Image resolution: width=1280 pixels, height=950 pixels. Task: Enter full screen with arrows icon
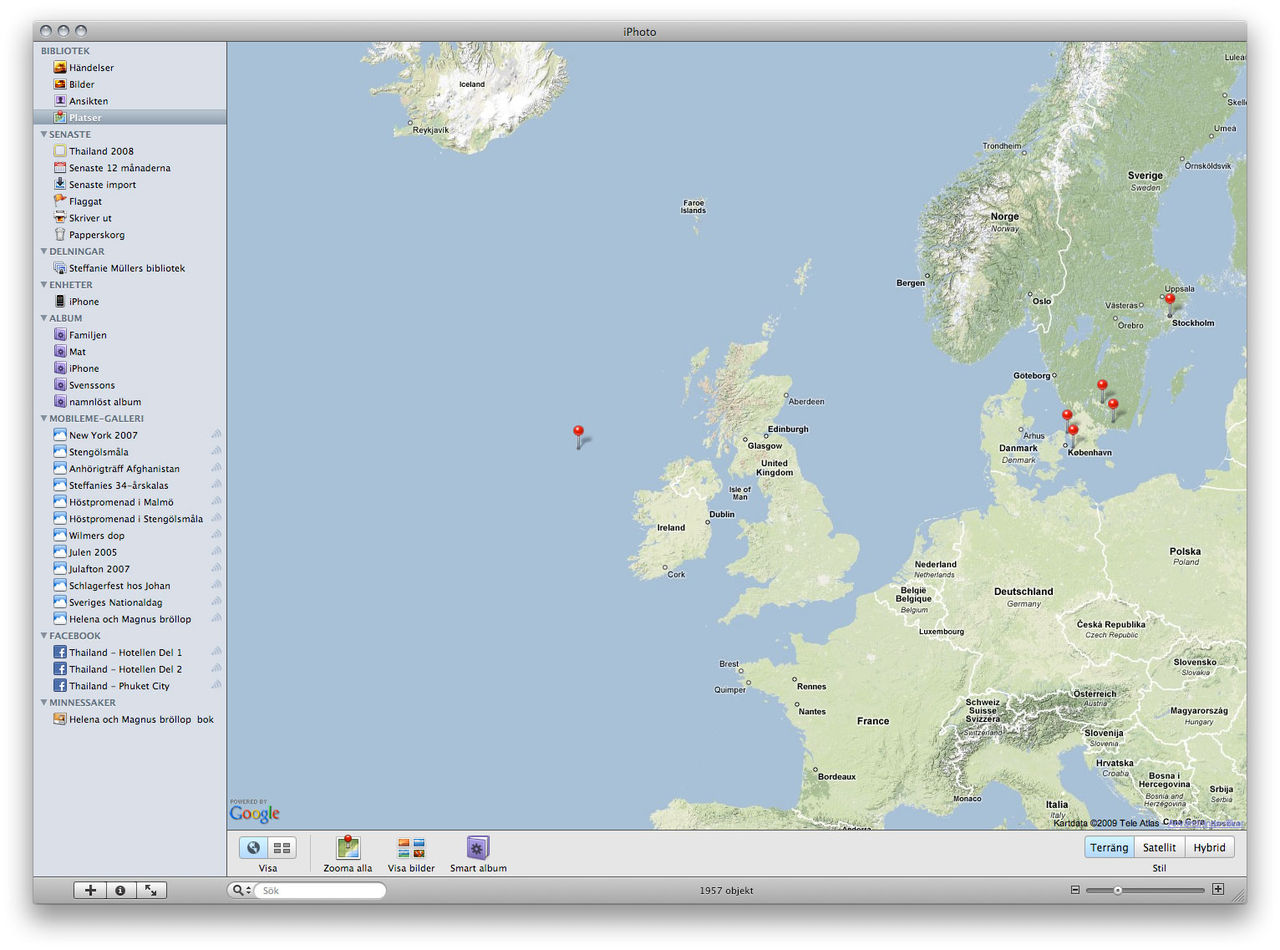[150, 890]
